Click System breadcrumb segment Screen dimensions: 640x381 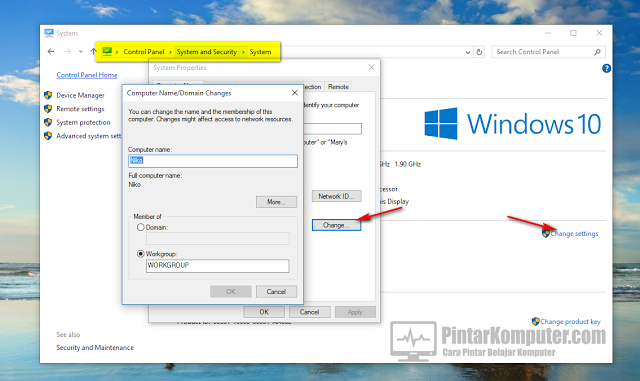[x=260, y=52]
